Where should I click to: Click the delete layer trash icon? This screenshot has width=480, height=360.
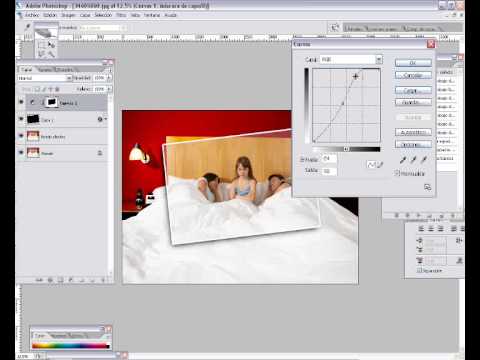pos(103,280)
